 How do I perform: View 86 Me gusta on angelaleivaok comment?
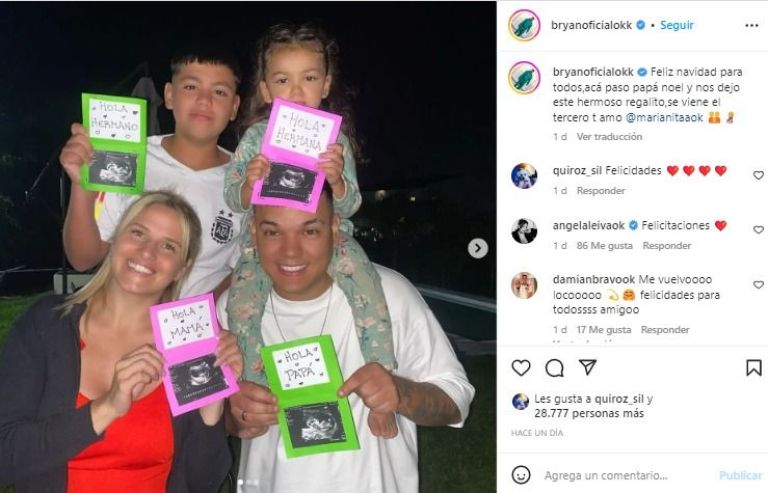click(604, 245)
